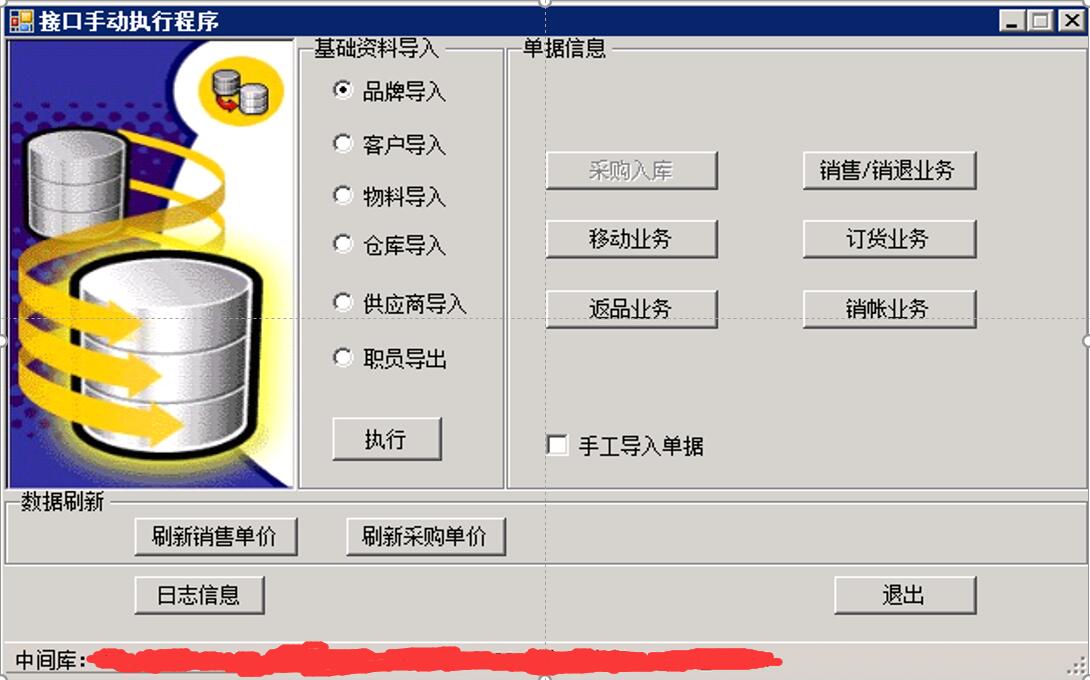The image size is (1090, 680).
Task: Select the 客户导入 radio option
Action: click(x=342, y=144)
